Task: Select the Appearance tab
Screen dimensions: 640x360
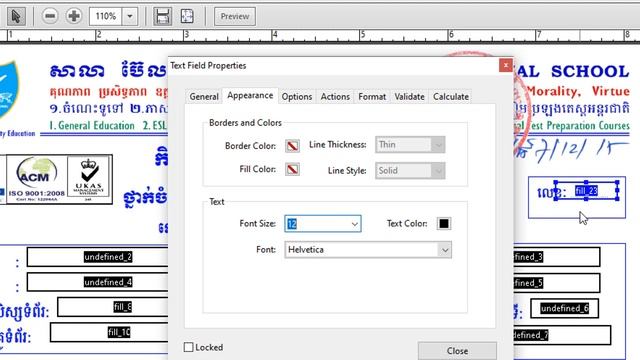Action: pos(250,96)
